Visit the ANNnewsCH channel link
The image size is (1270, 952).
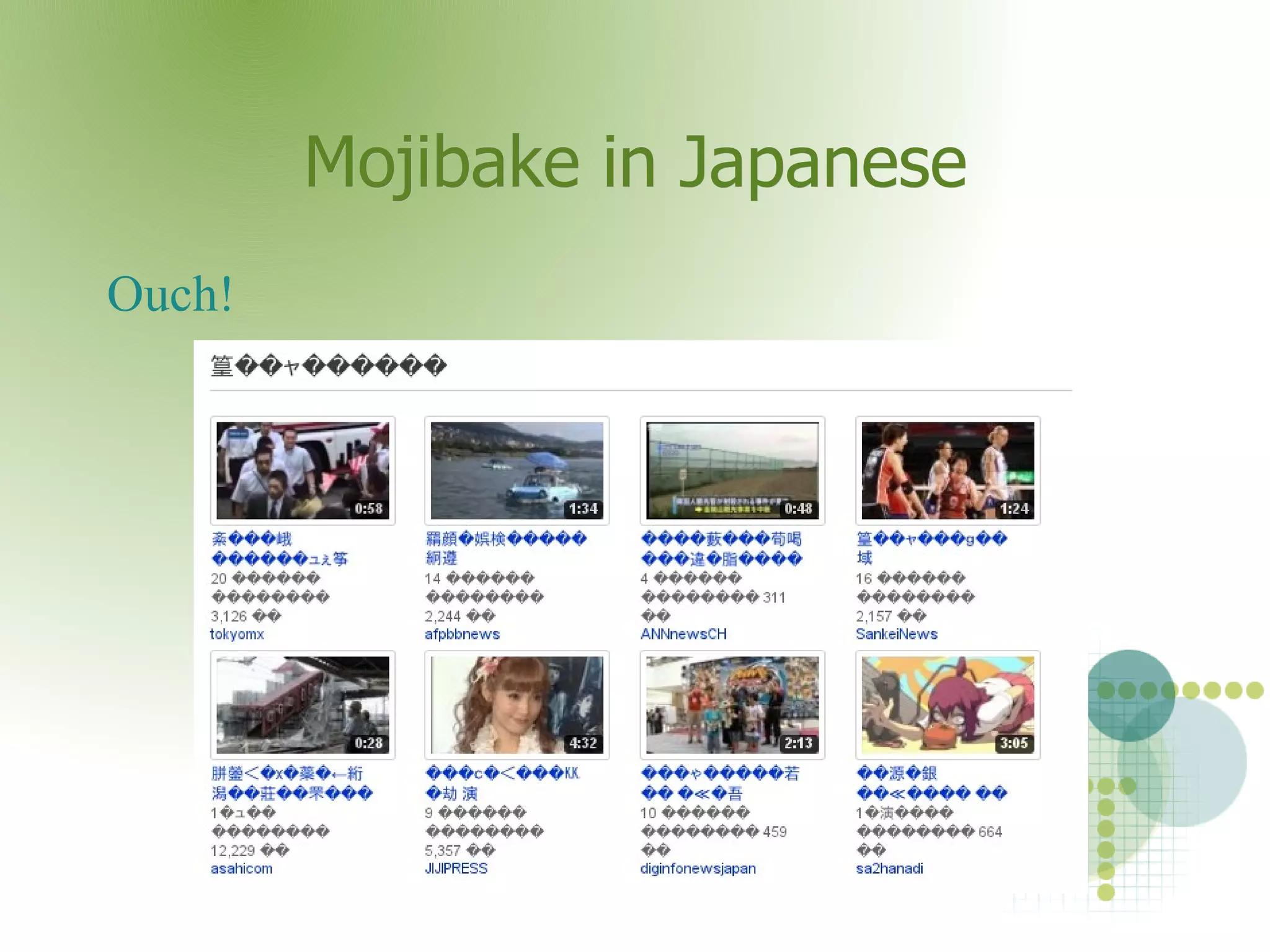click(683, 634)
